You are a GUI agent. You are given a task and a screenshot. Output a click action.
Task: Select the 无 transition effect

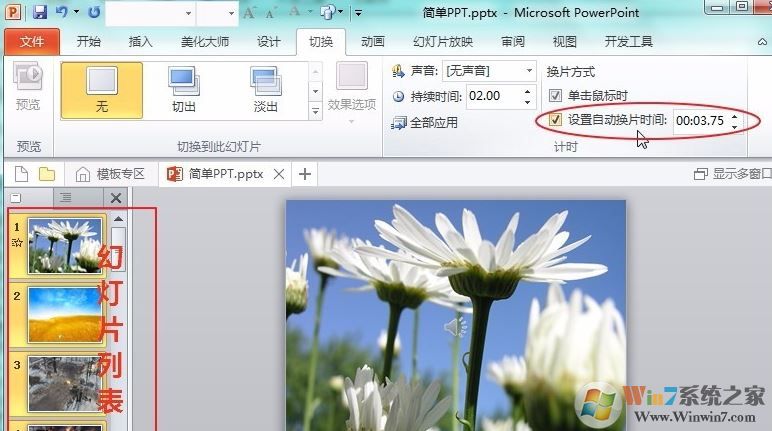[102, 90]
